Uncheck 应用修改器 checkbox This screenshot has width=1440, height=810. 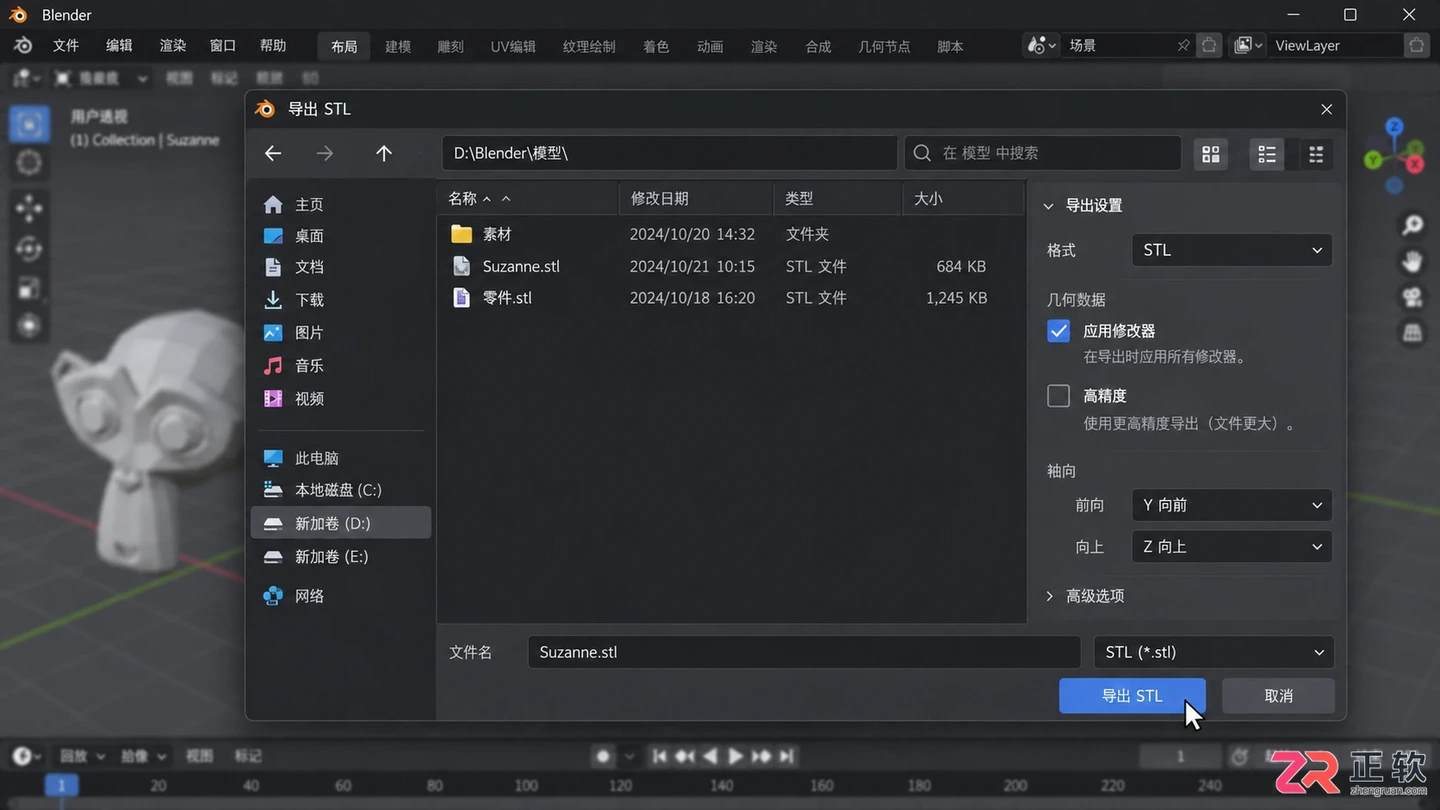(1058, 331)
